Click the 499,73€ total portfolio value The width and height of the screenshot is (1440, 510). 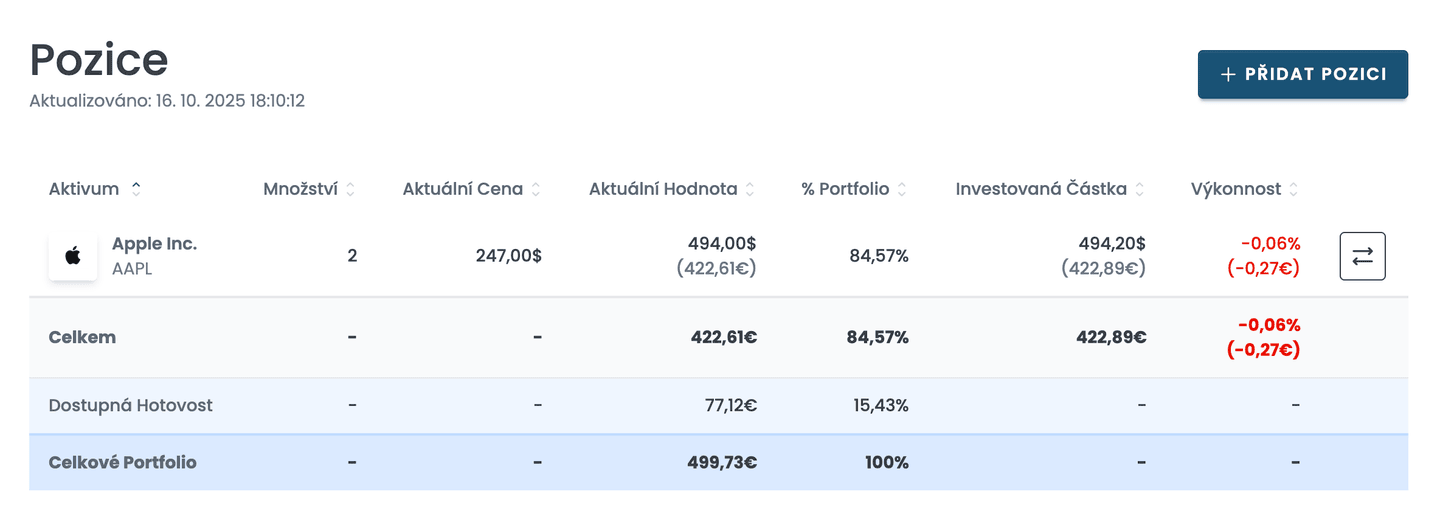[x=723, y=462]
